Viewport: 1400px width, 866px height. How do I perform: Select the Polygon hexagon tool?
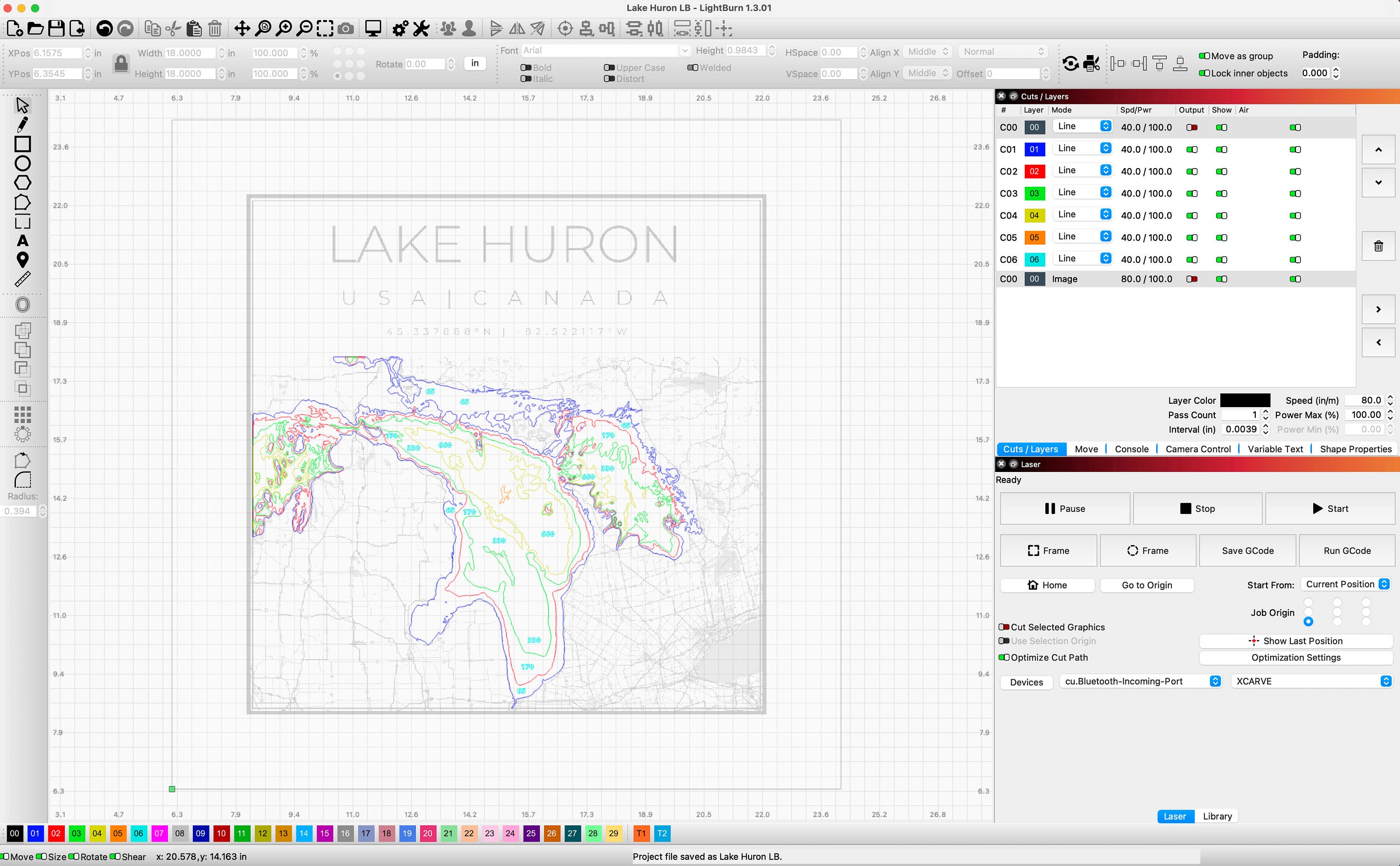pyautogui.click(x=22, y=183)
